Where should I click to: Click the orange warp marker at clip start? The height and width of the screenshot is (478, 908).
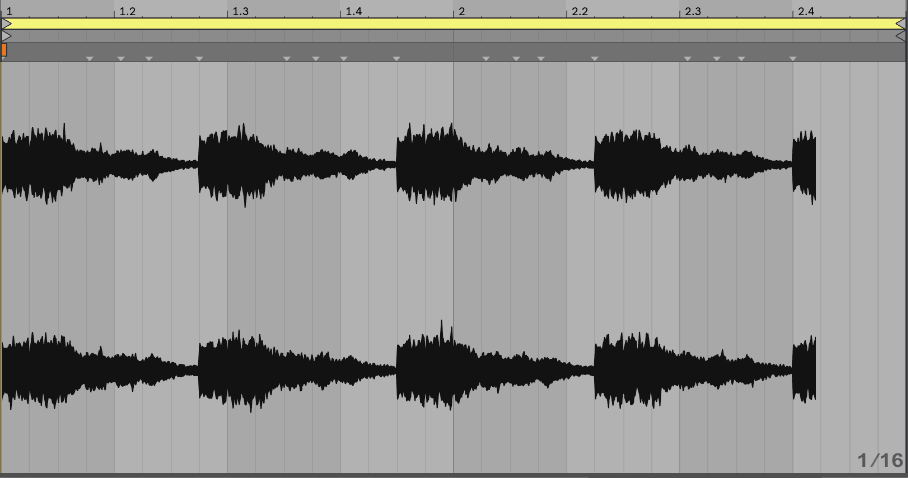[4, 50]
